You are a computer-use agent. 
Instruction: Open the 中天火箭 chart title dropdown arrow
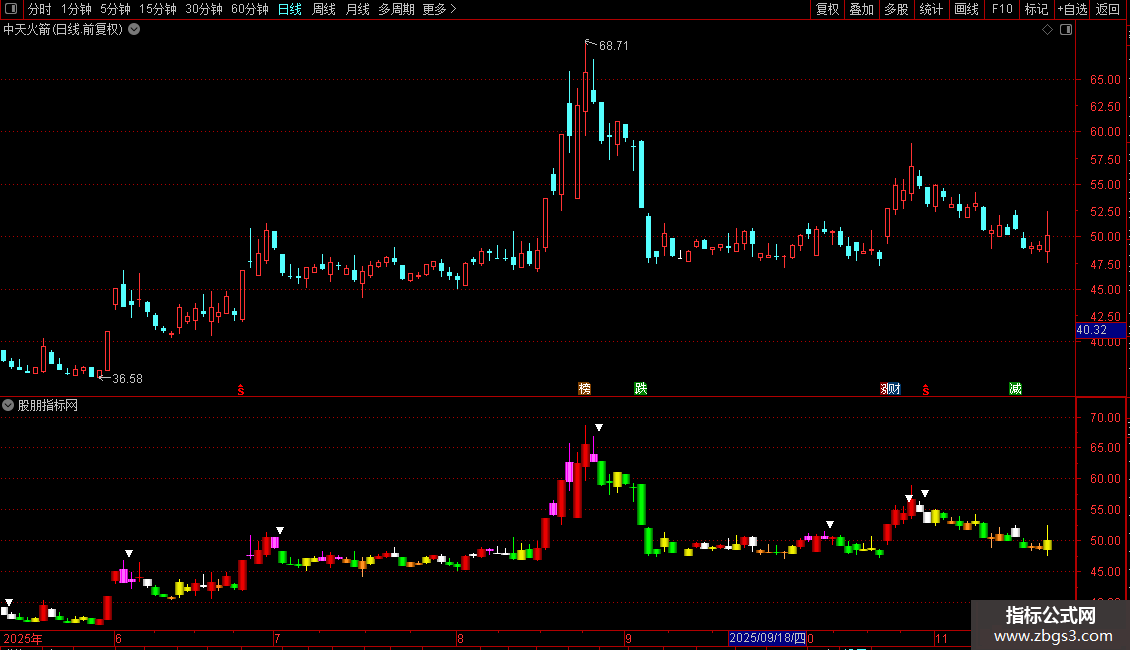pos(134,30)
